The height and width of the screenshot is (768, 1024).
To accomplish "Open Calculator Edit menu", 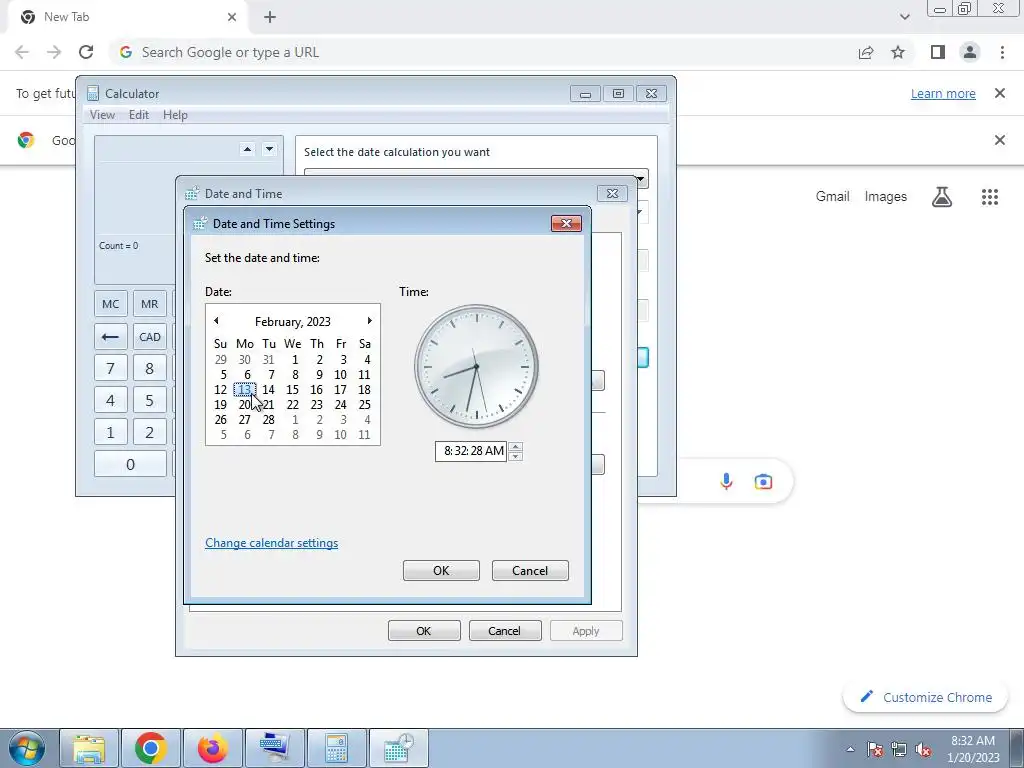I will point(138,115).
